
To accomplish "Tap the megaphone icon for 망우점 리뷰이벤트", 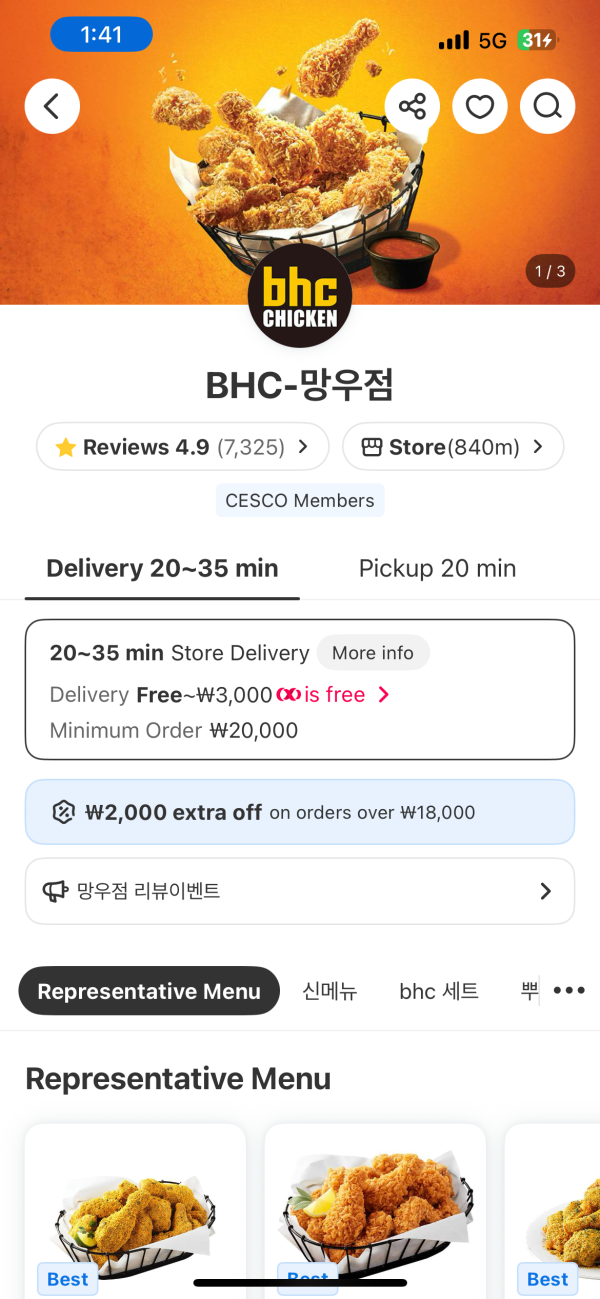I will click(x=55, y=890).
